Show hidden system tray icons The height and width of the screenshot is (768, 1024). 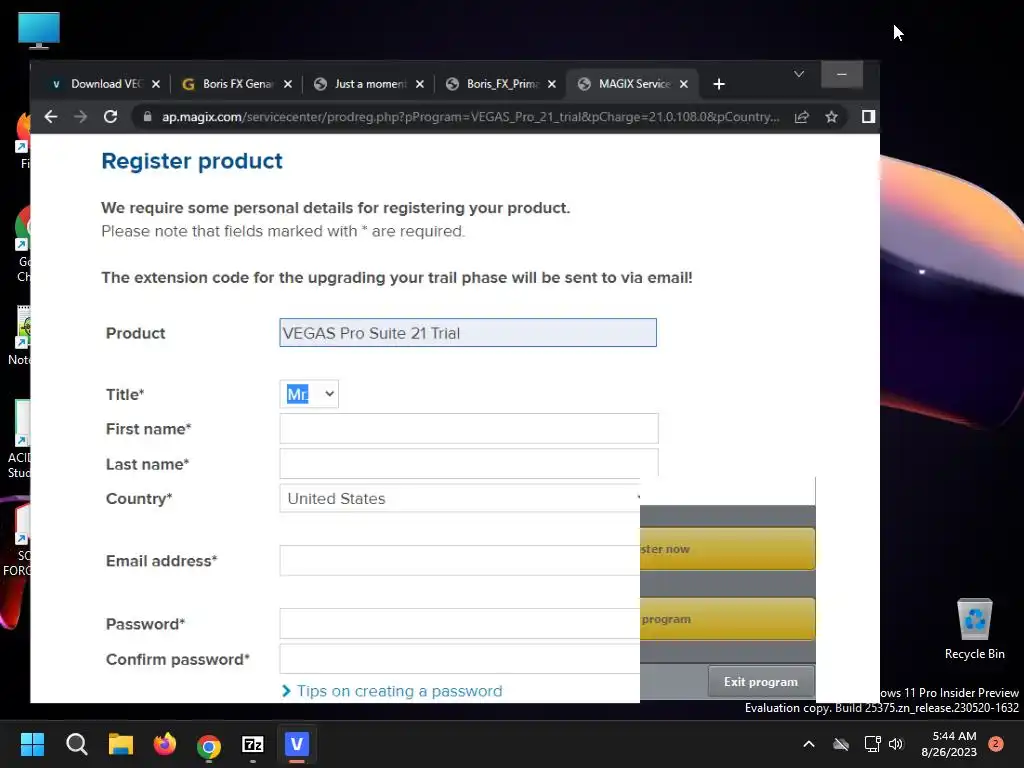(x=808, y=744)
